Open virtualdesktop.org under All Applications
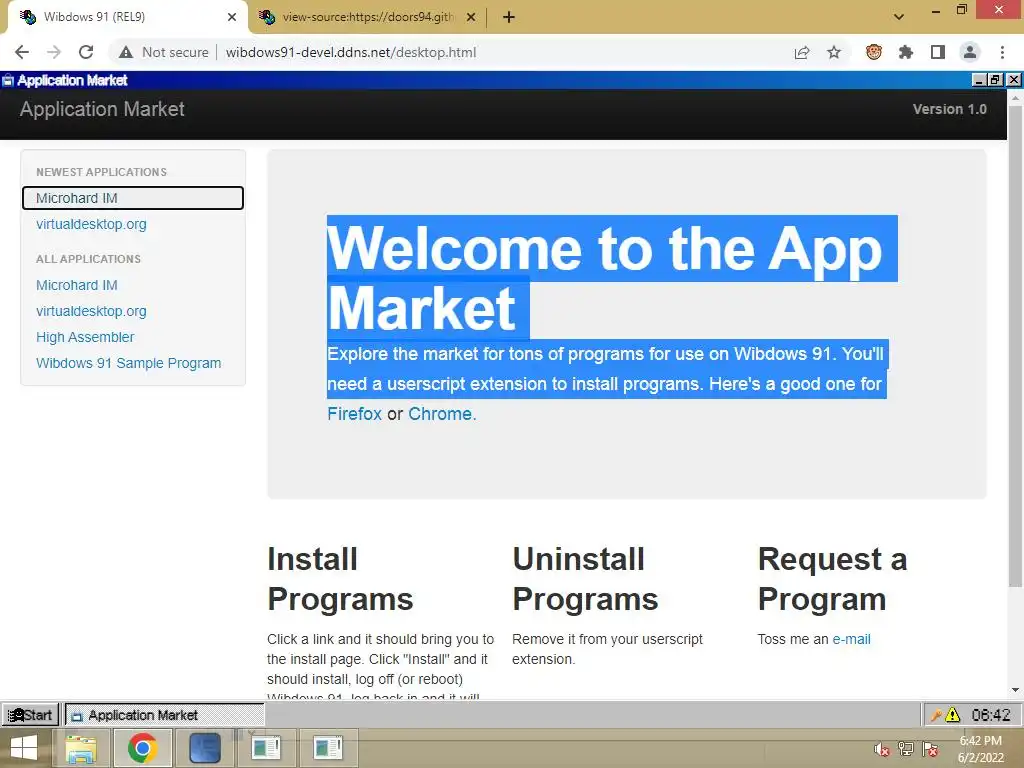The height and width of the screenshot is (768, 1024). (91, 312)
